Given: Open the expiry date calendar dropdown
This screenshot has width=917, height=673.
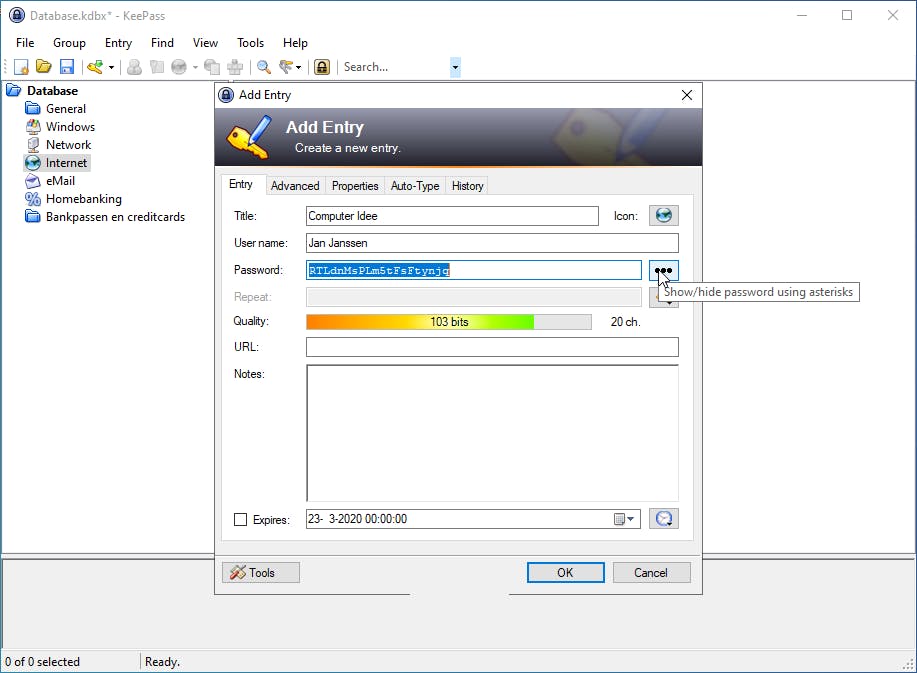Looking at the screenshot, I should tap(624, 519).
